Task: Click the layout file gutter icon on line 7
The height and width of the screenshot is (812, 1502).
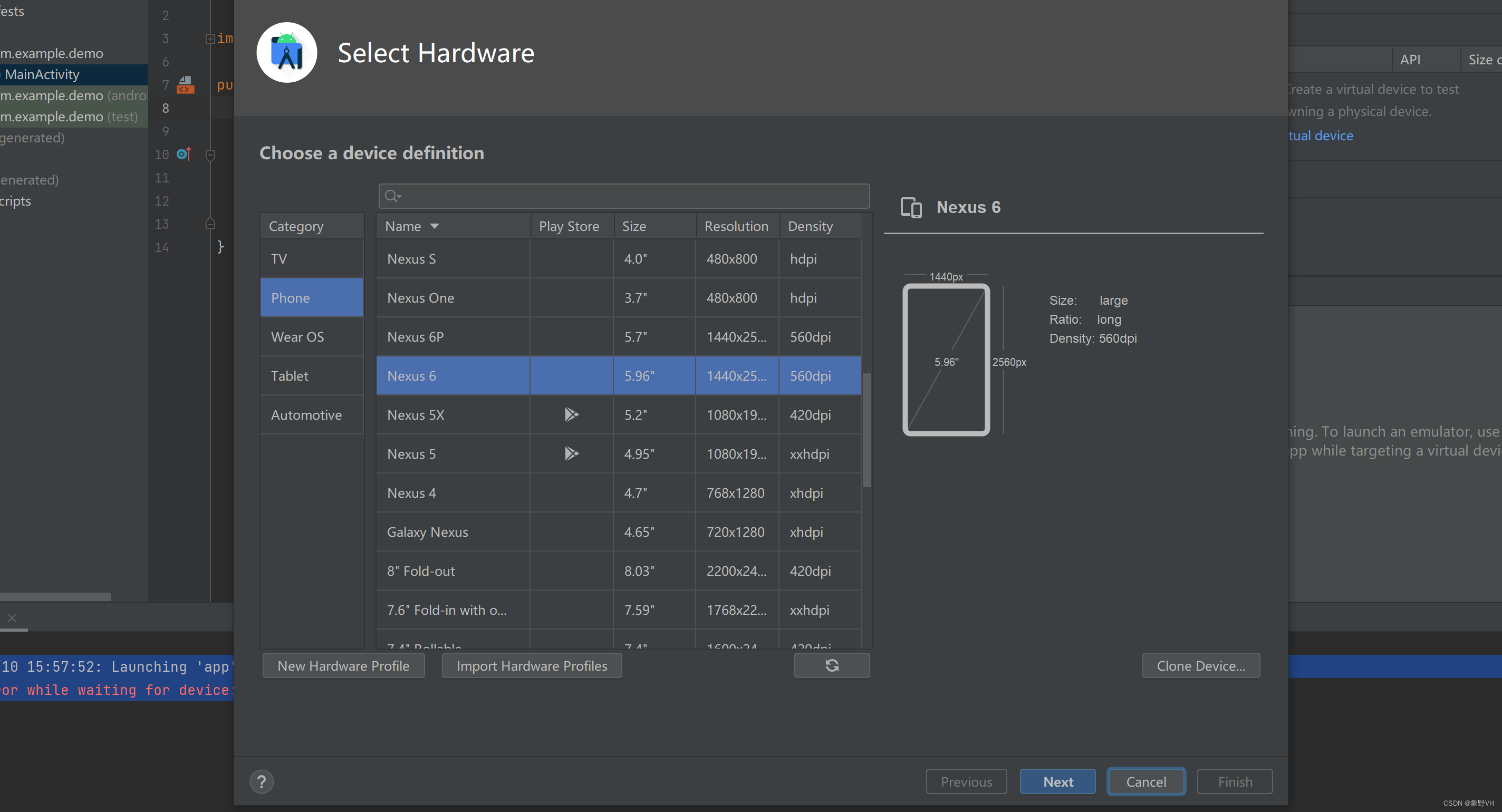Action: tap(186, 85)
